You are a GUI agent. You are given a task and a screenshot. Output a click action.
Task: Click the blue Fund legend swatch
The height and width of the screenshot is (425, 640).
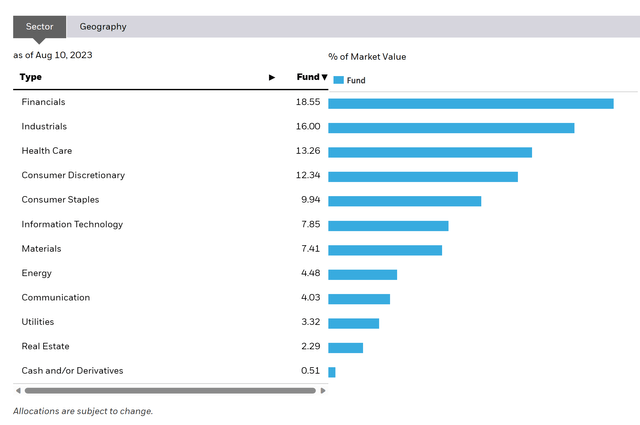click(338, 80)
